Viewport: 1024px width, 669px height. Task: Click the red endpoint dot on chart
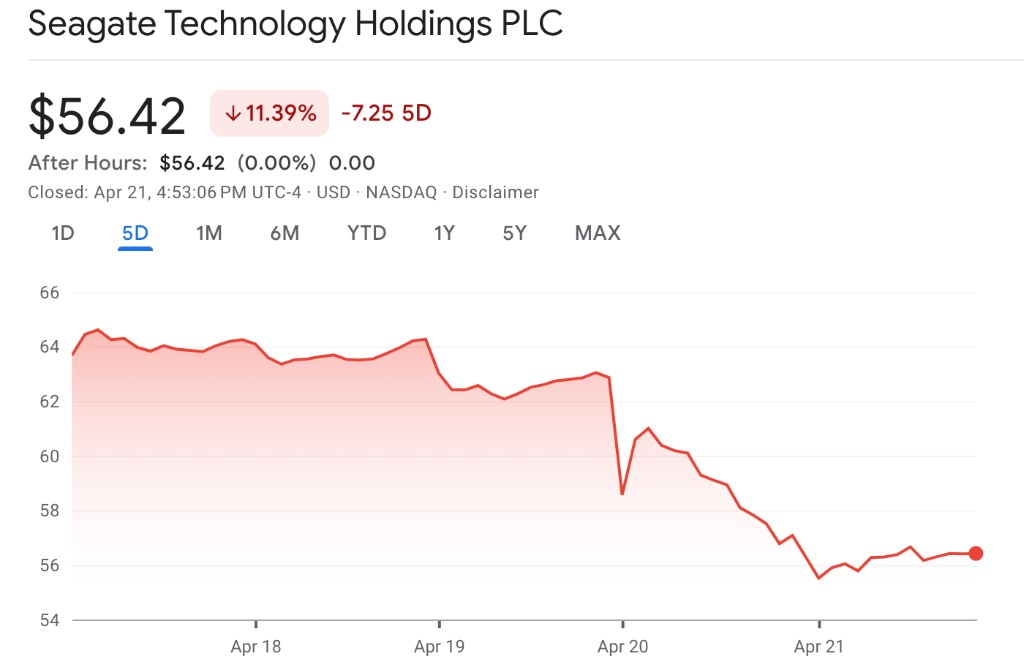tap(976, 553)
